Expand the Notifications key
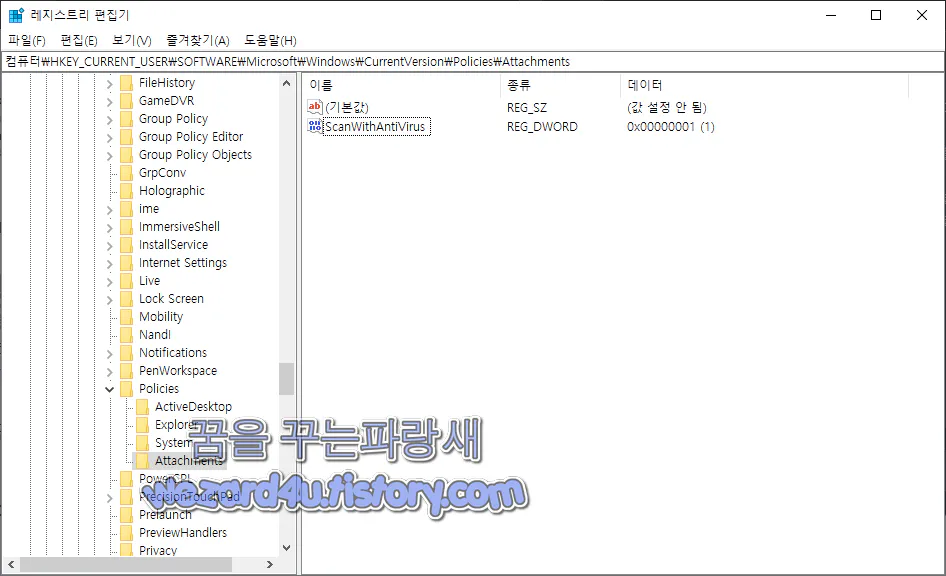 click(109, 354)
